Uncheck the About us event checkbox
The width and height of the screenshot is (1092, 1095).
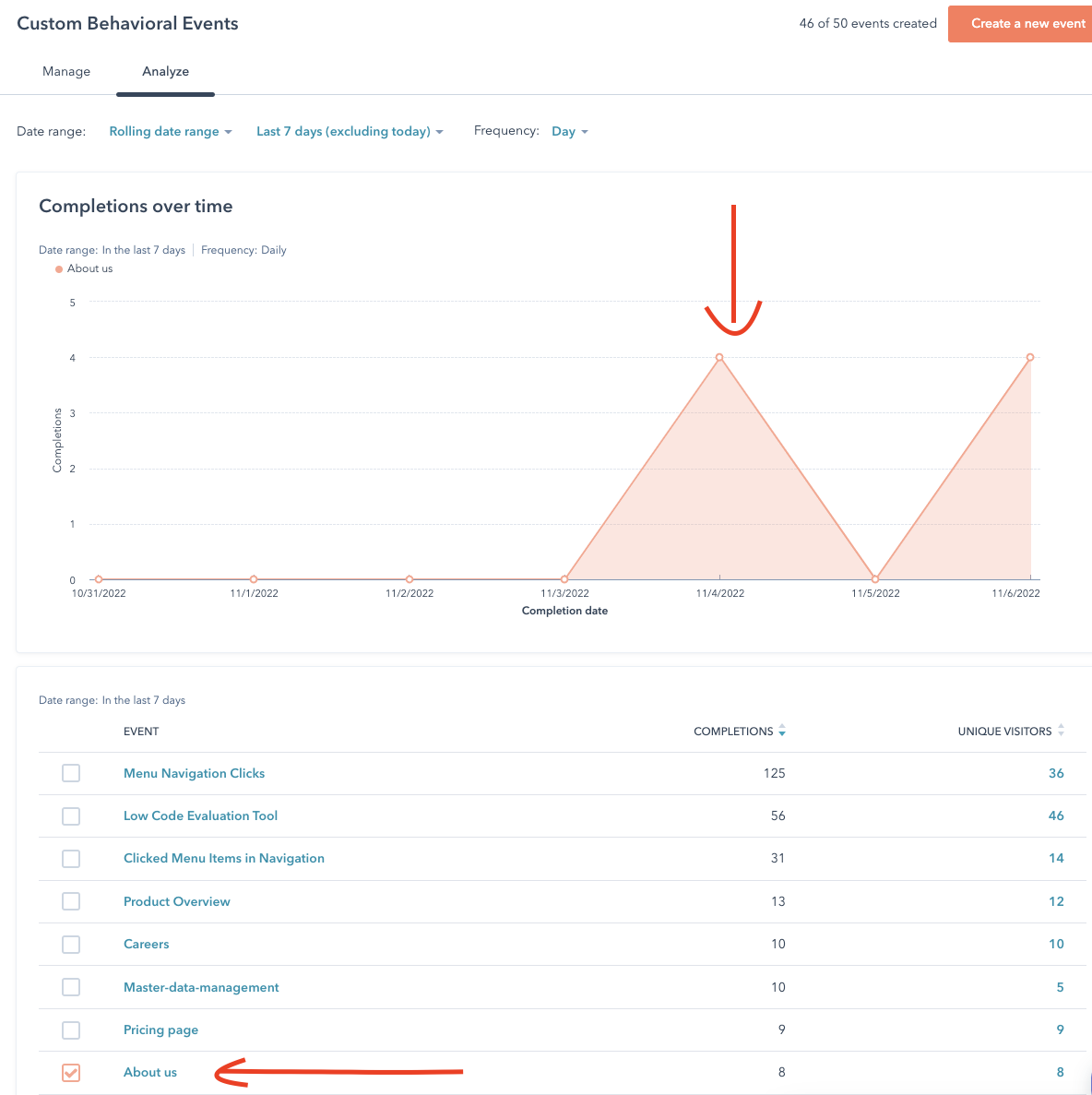click(71, 1072)
